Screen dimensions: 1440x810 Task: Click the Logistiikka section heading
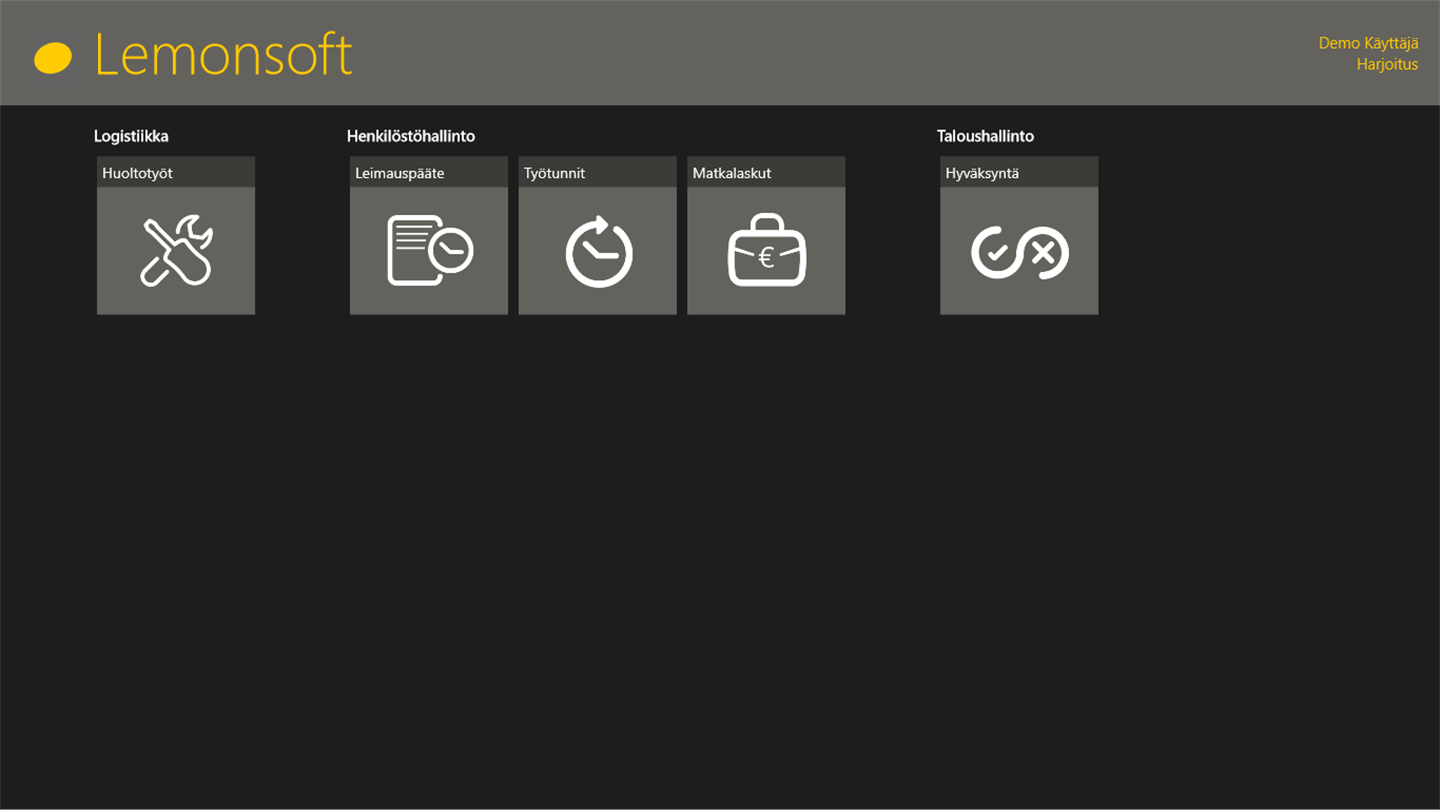pos(131,136)
